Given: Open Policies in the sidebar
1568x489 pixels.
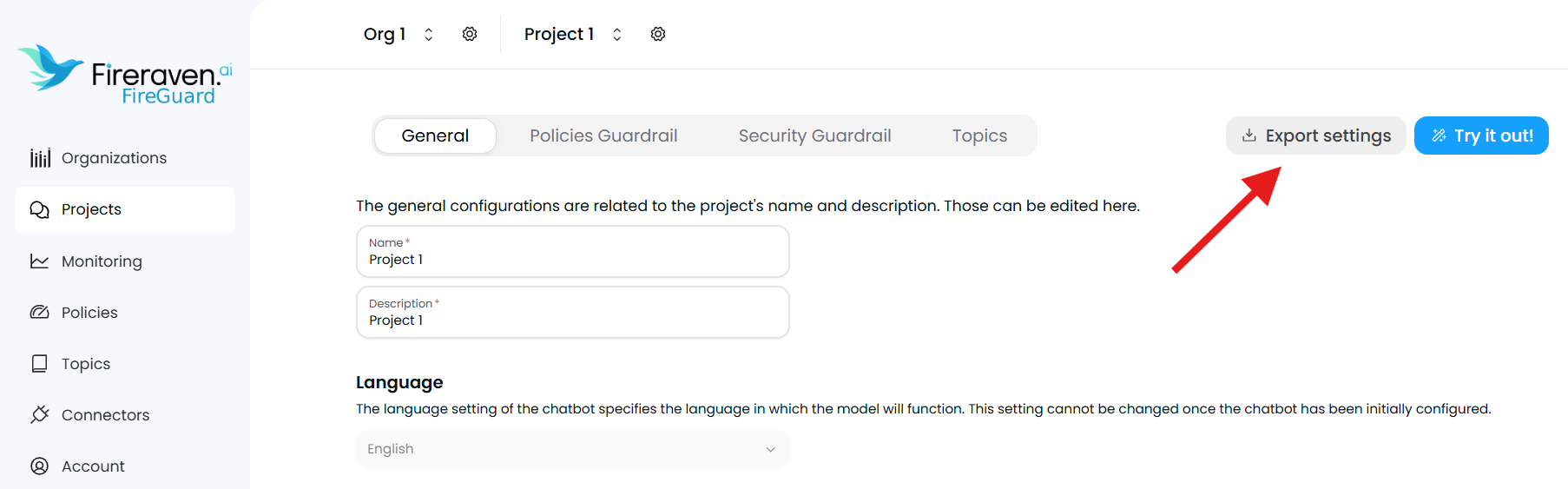Looking at the screenshot, I should [125, 312].
